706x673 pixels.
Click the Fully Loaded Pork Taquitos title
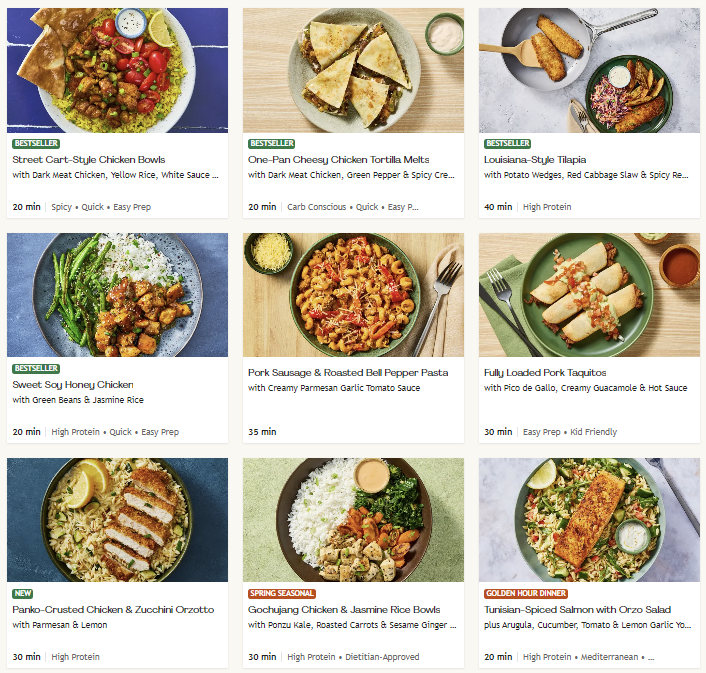point(546,373)
